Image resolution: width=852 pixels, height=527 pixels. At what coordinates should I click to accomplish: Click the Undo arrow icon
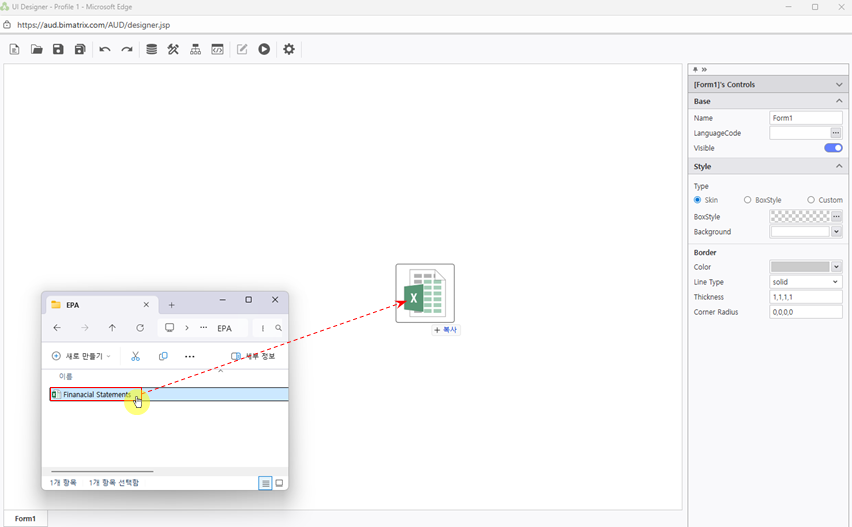(105, 49)
